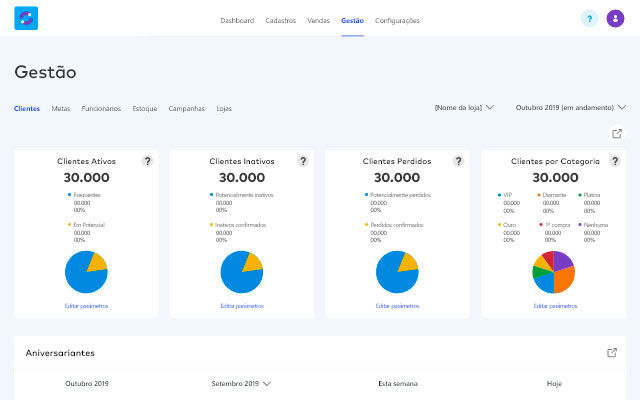Click the Clientes Inativos help question mark
The image size is (640, 400).
pyautogui.click(x=303, y=161)
